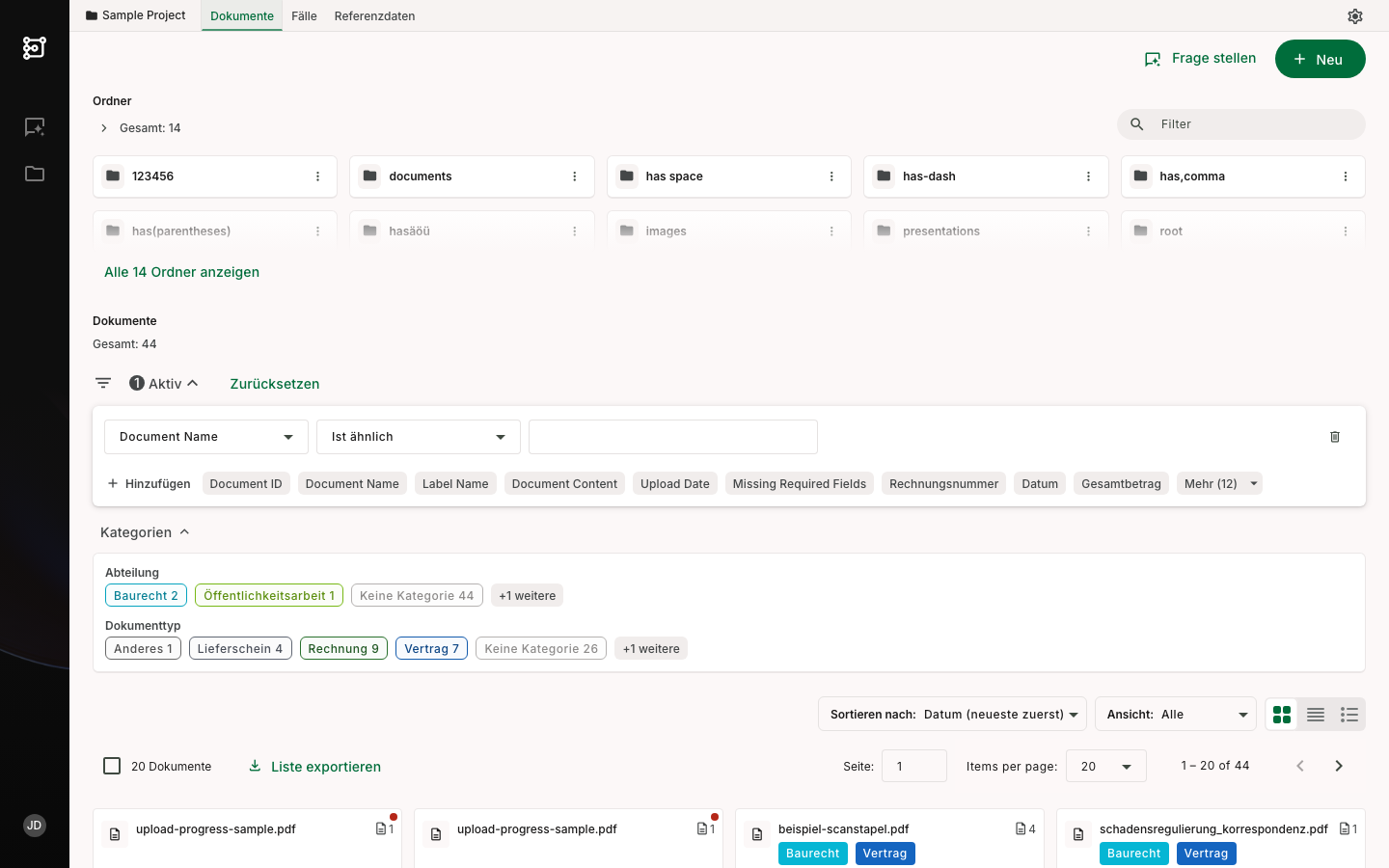Collapse the 1 Aktiv filter panel

164,383
